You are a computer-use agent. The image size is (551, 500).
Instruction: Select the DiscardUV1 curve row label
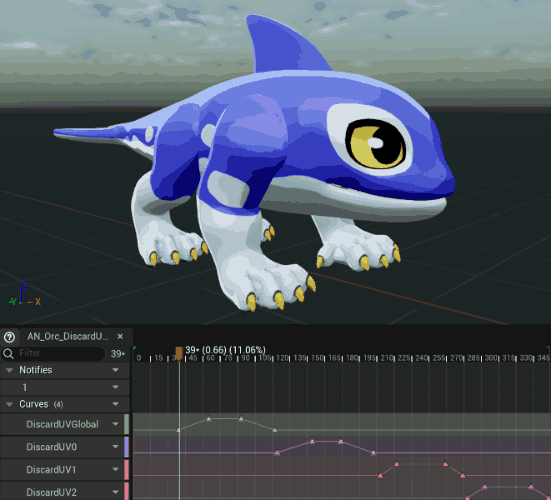point(51,470)
